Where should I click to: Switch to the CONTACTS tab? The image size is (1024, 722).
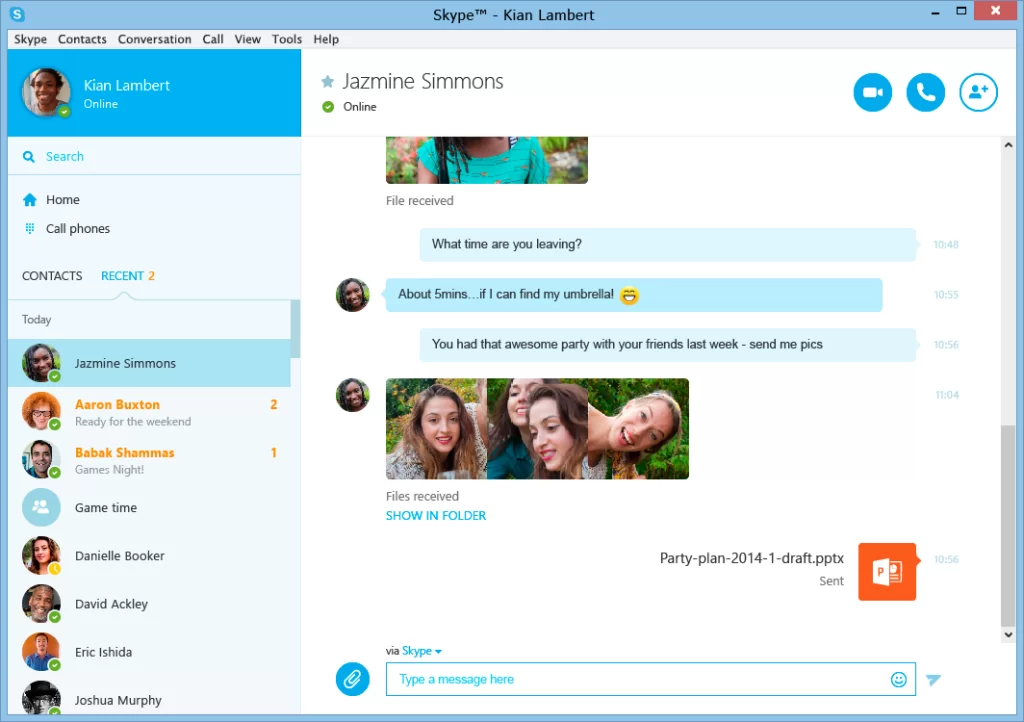pyautogui.click(x=52, y=276)
